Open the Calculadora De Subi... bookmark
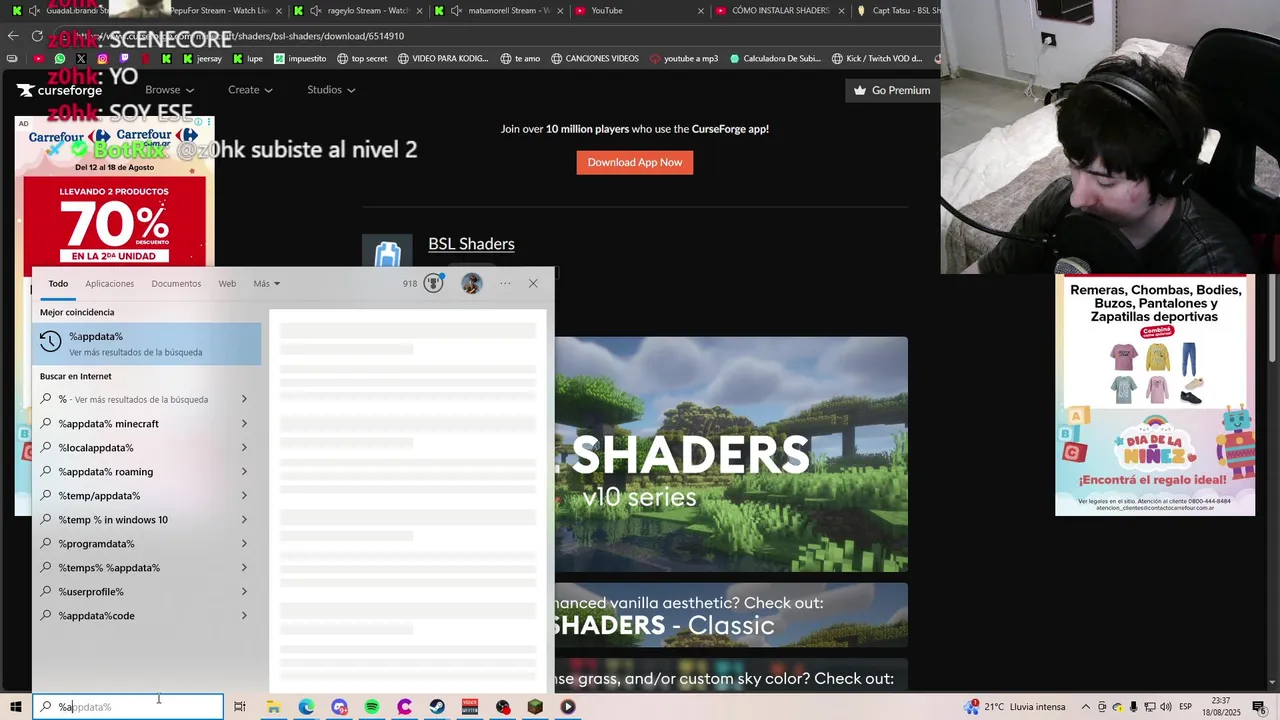Screen dimensions: 1280x720 [x=776, y=59]
